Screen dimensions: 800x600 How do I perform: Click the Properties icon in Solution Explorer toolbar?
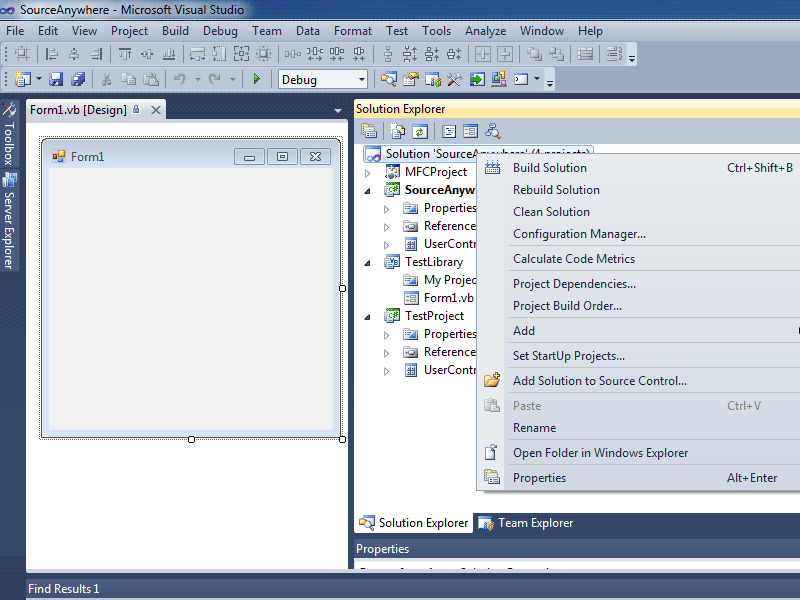click(369, 131)
